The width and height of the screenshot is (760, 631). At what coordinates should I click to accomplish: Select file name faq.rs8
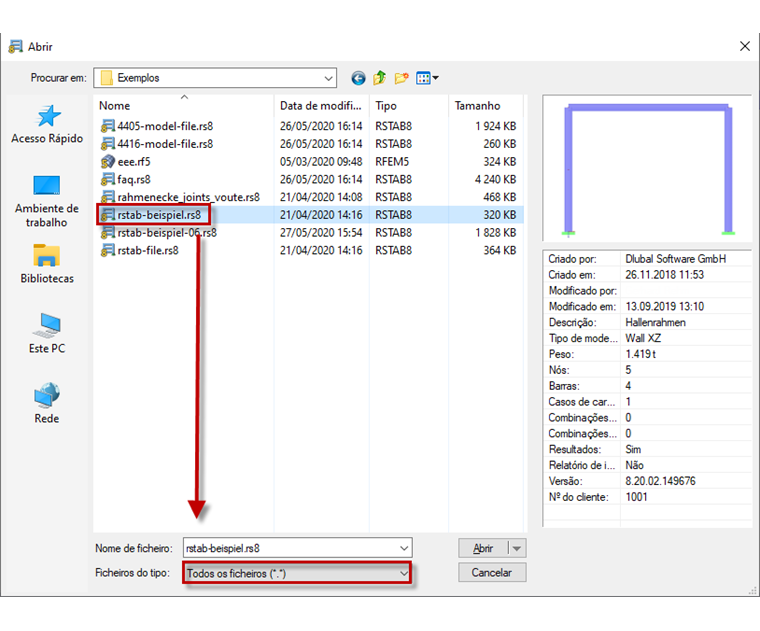[134, 180]
